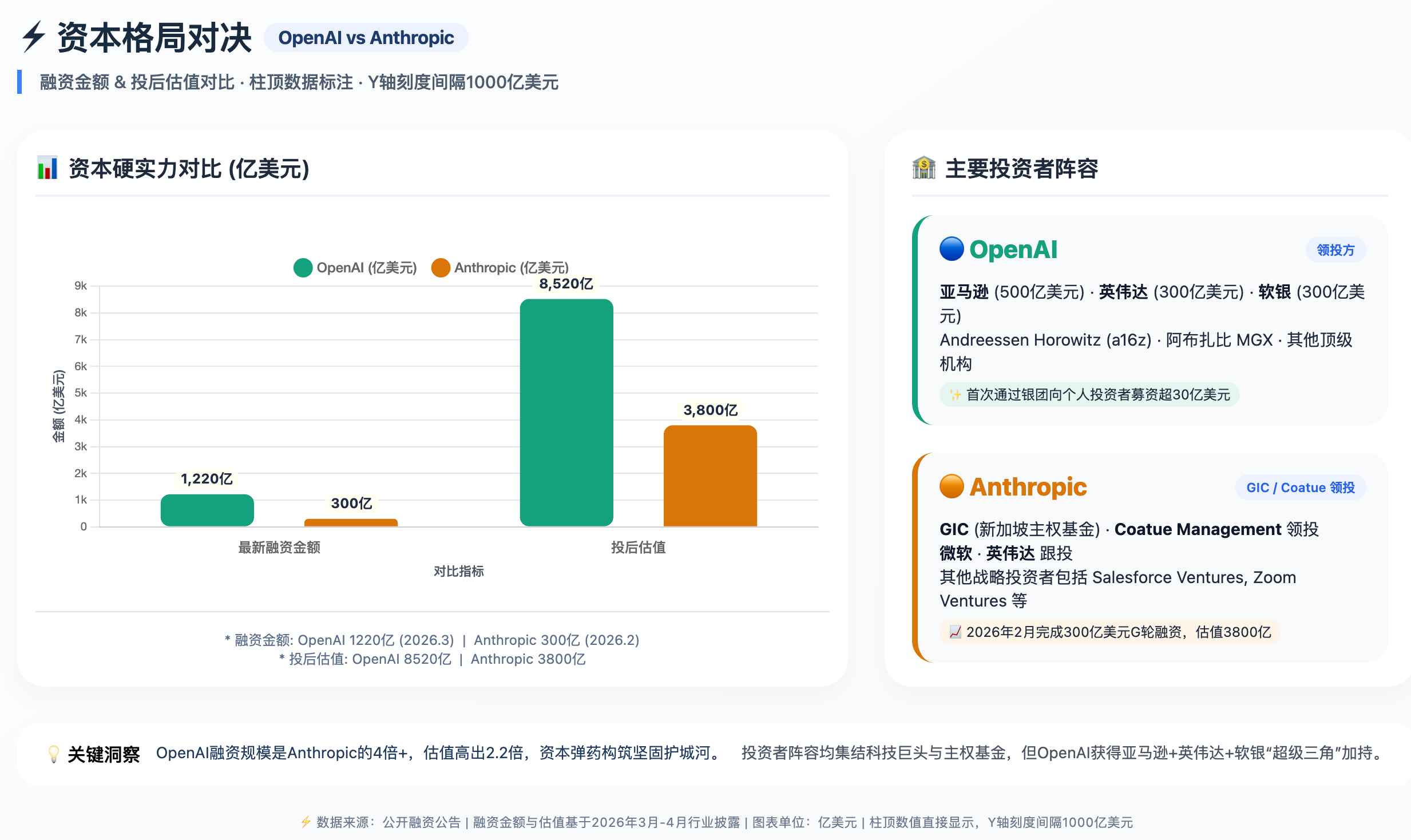Toggle OpenAI series in chart legend
1411x840 pixels.
coord(366,268)
